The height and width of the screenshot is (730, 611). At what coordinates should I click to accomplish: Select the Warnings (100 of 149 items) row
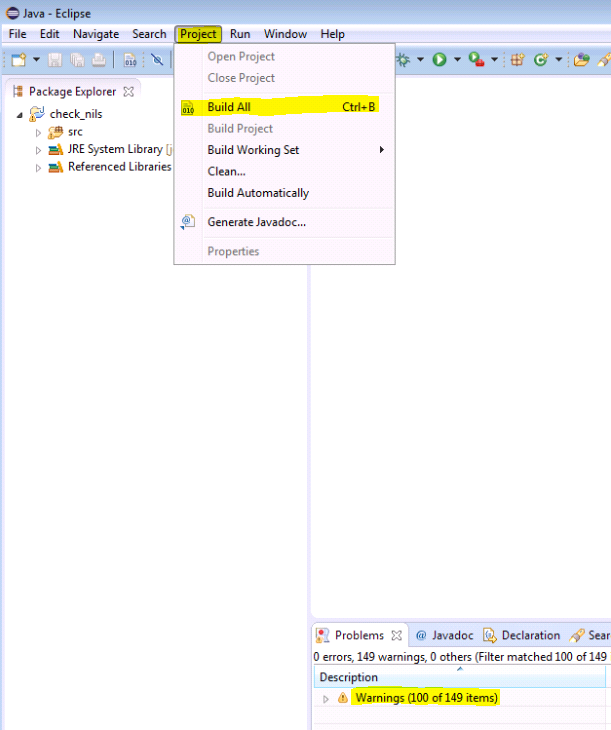427,697
